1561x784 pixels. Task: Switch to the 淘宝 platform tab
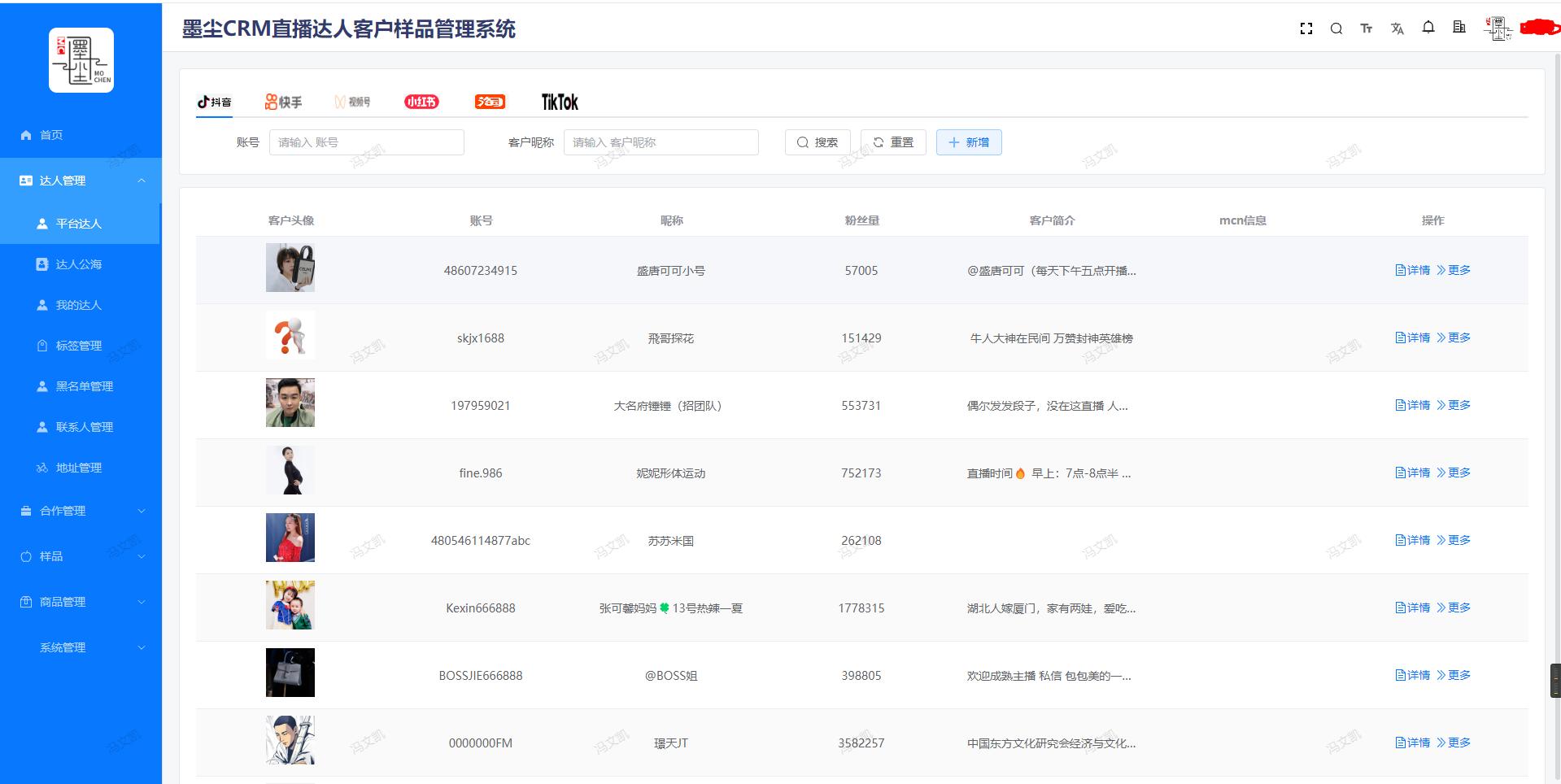(x=490, y=102)
